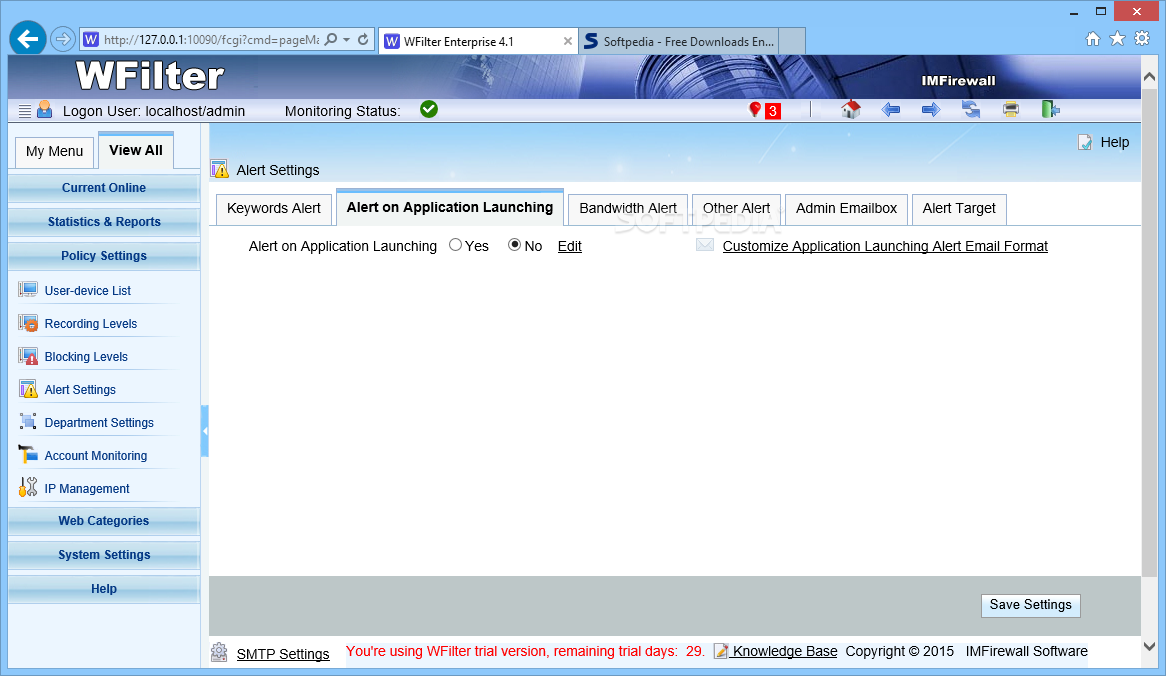Click scrollbar up arrow on right

tap(1149, 76)
